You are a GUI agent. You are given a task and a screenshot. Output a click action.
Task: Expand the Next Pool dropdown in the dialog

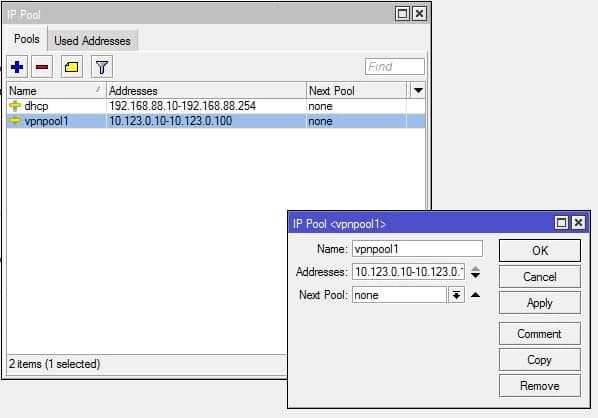[x=456, y=295]
